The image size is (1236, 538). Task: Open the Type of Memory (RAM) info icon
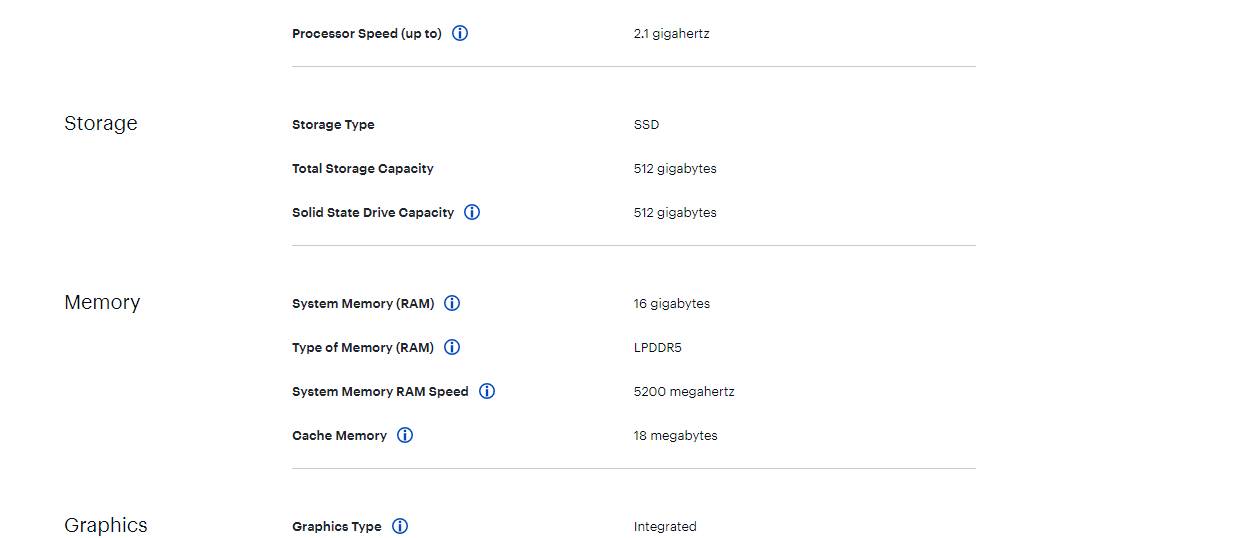[452, 347]
